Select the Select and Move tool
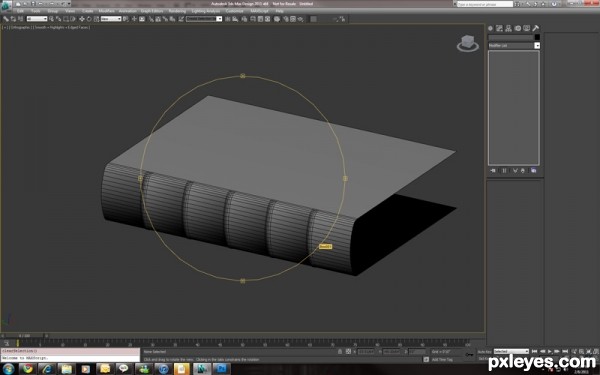The width and height of the screenshot is (600, 375). click(x=82, y=19)
